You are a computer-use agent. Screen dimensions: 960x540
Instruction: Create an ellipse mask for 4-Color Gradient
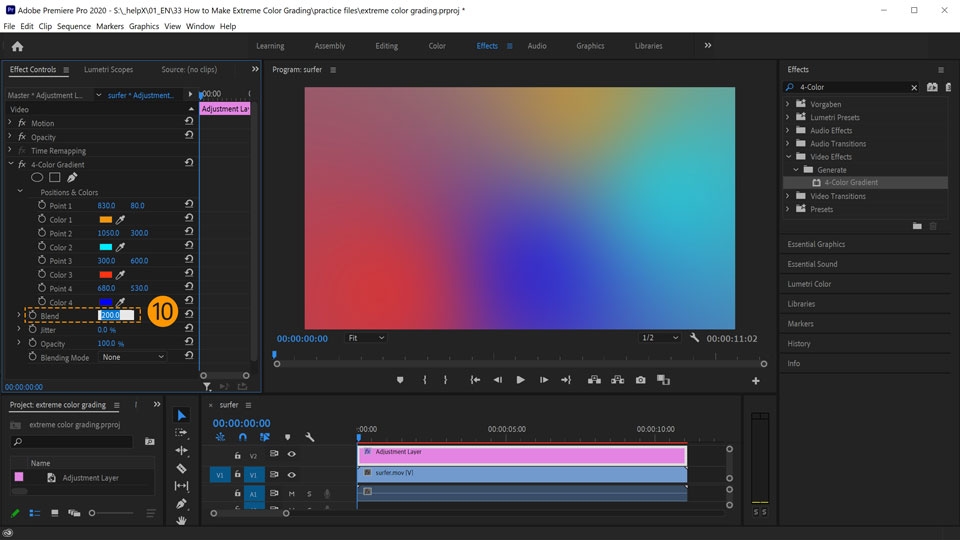pyautogui.click(x=37, y=178)
